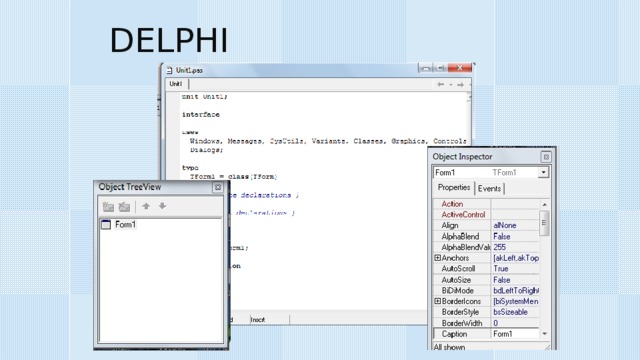The height and width of the screenshot is (360, 640).
Task: Click the 'TForm1 = class(TForm)' code line
Action: point(233,177)
